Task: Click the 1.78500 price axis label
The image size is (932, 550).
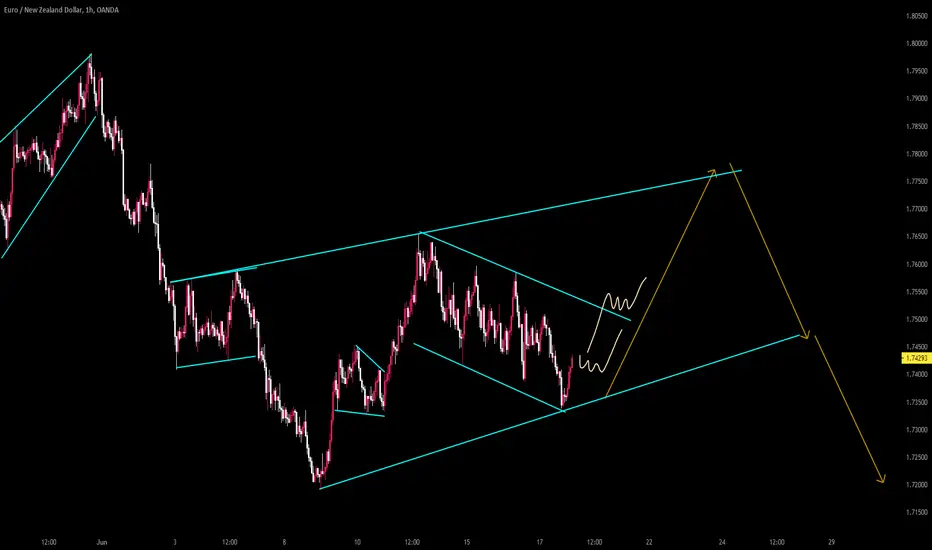Action: click(x=917, y=127)
